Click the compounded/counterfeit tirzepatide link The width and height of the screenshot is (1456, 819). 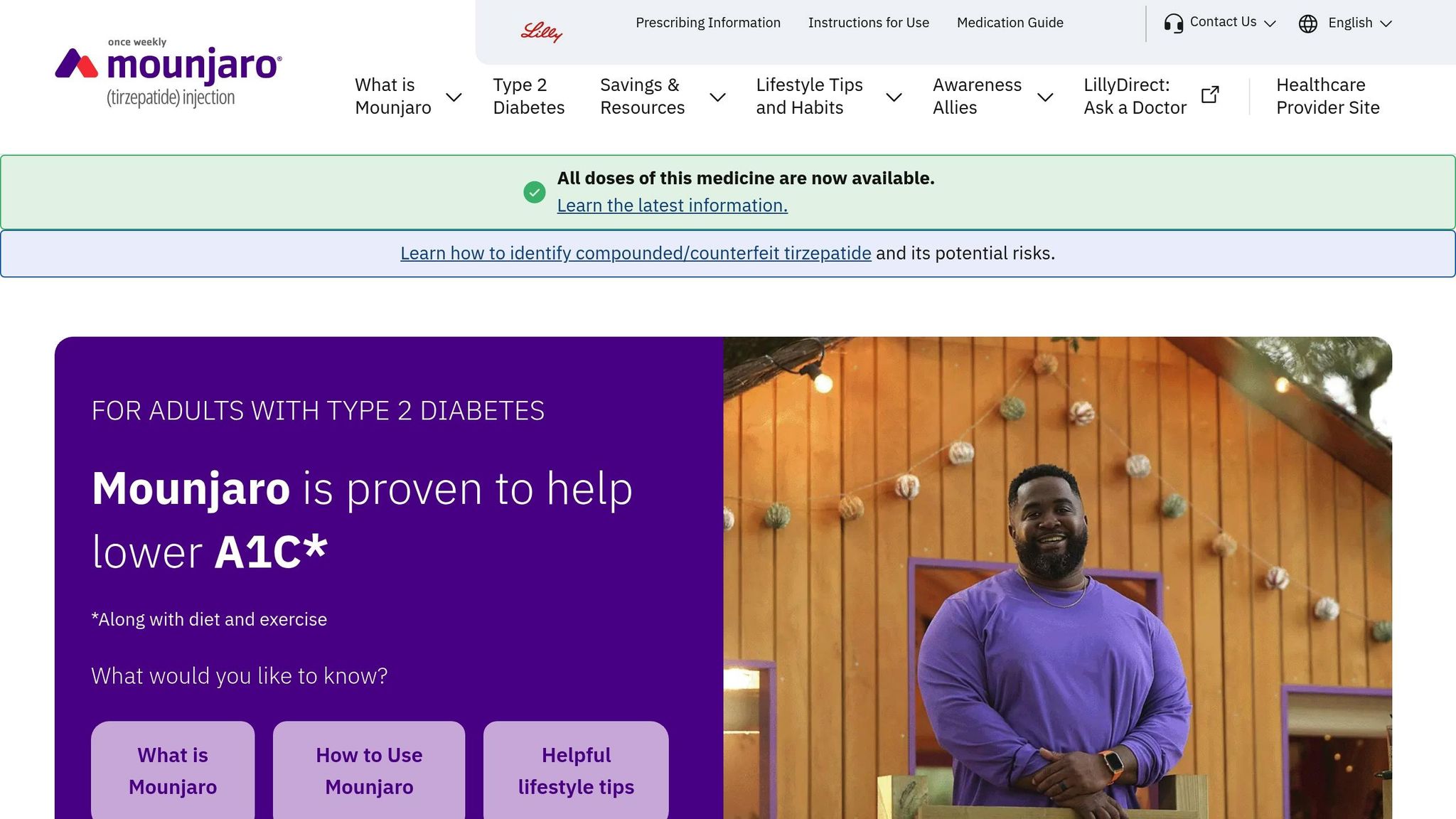pyautogui.click(x=636, y=253)
